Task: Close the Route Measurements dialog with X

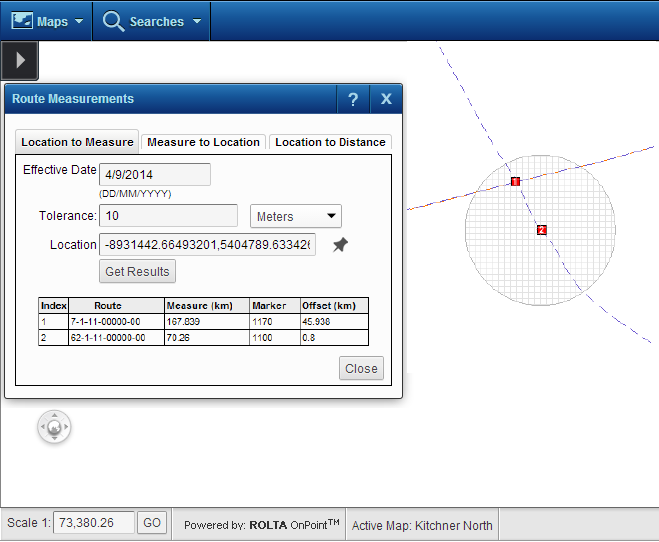Action: pos(386,99)
